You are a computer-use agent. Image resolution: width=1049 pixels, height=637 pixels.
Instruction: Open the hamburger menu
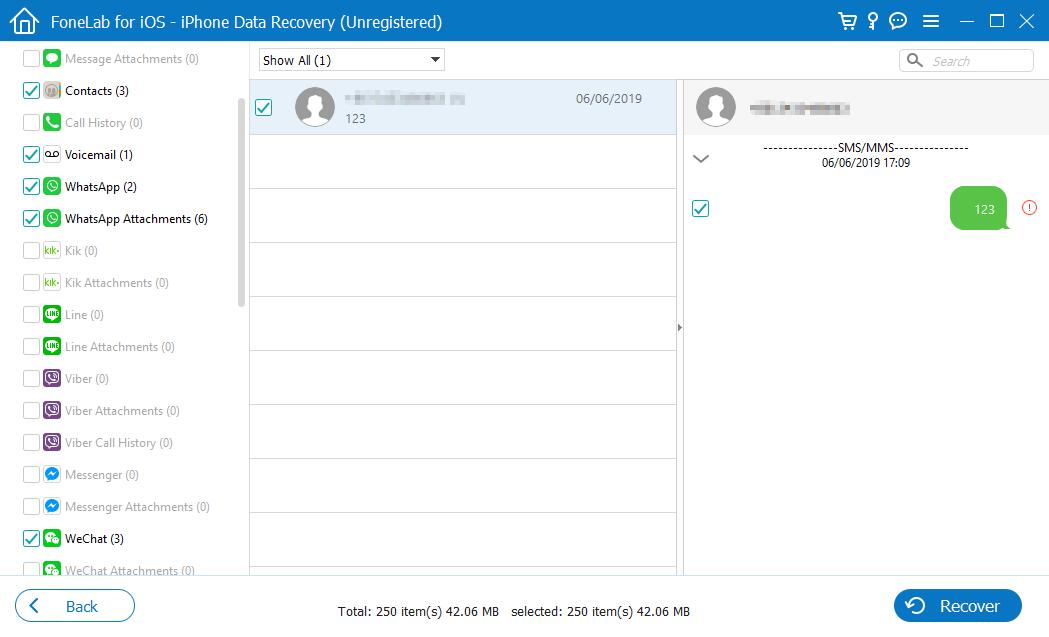[931, 21]
